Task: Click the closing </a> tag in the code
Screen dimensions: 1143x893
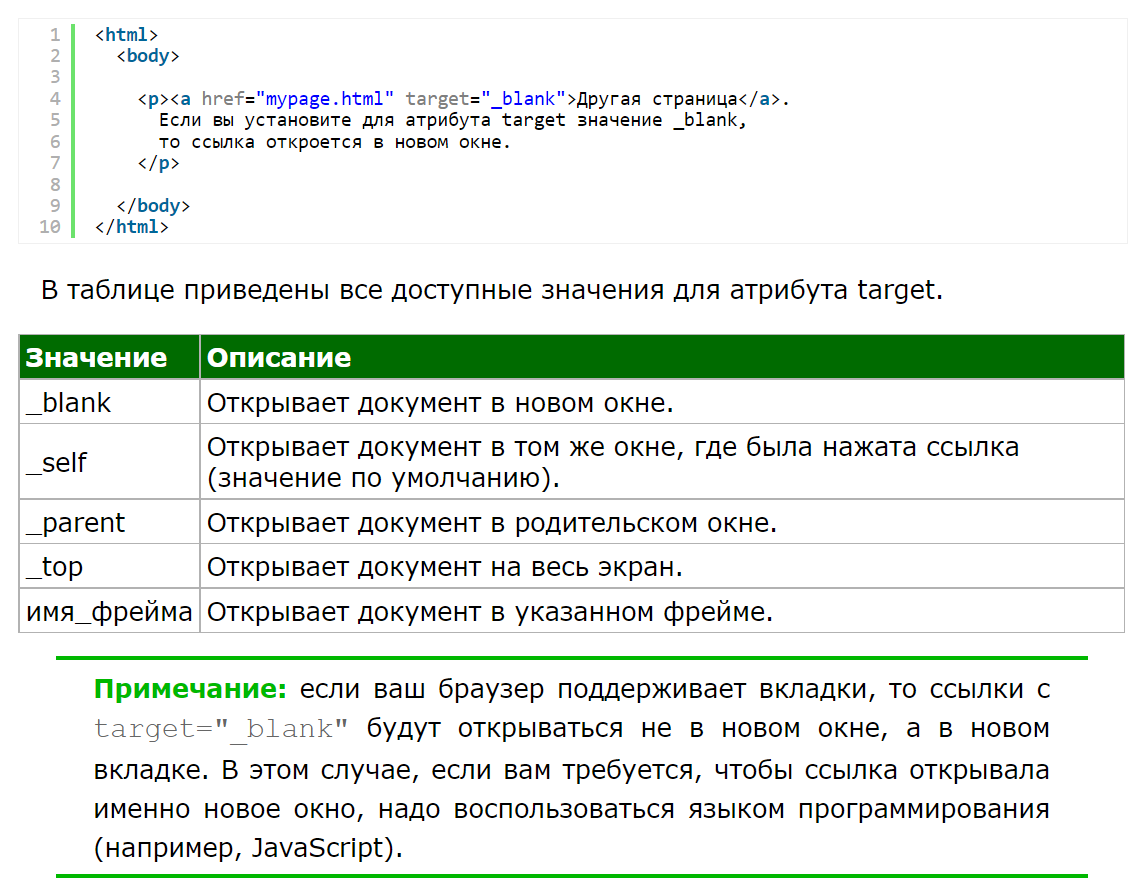Action: 760,98
